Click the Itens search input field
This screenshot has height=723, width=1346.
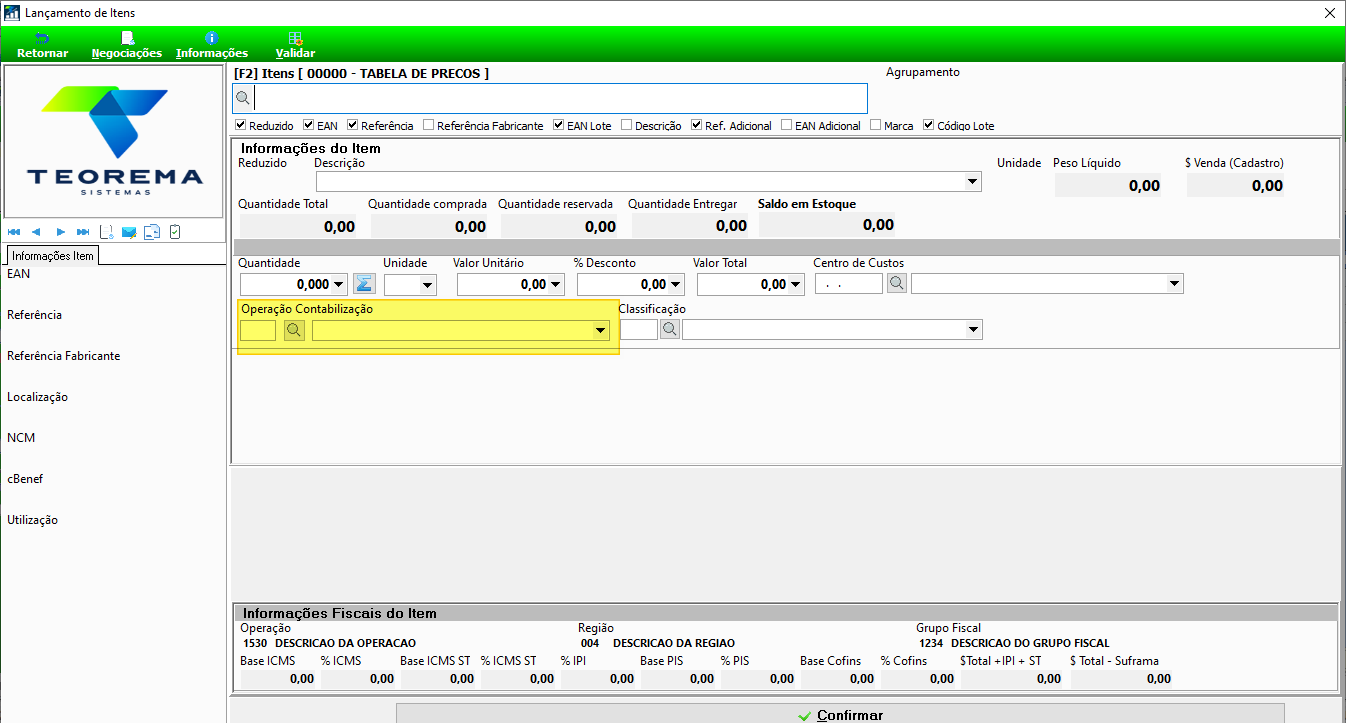560,98
